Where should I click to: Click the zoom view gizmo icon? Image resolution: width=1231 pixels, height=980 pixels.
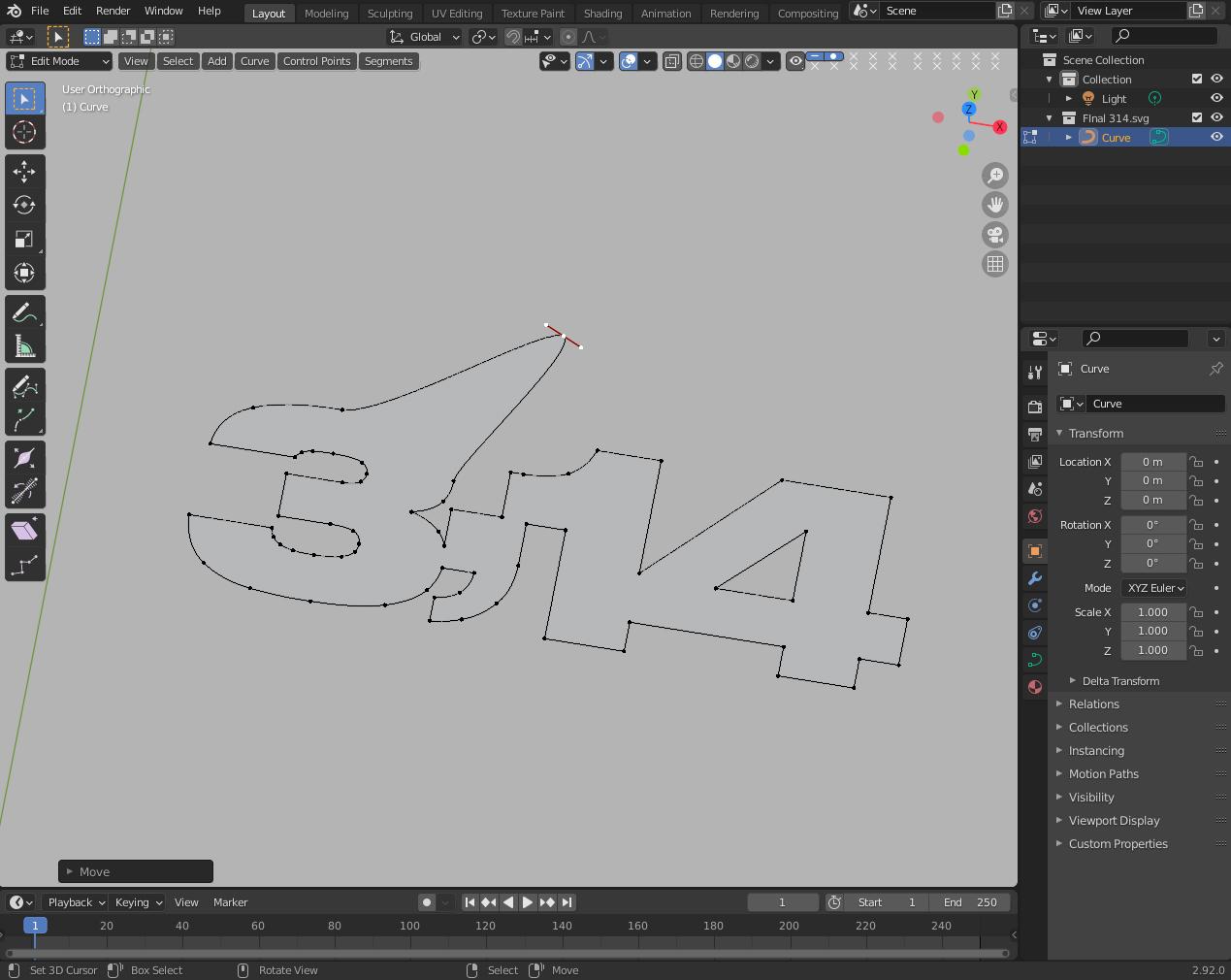coord(995,176)
